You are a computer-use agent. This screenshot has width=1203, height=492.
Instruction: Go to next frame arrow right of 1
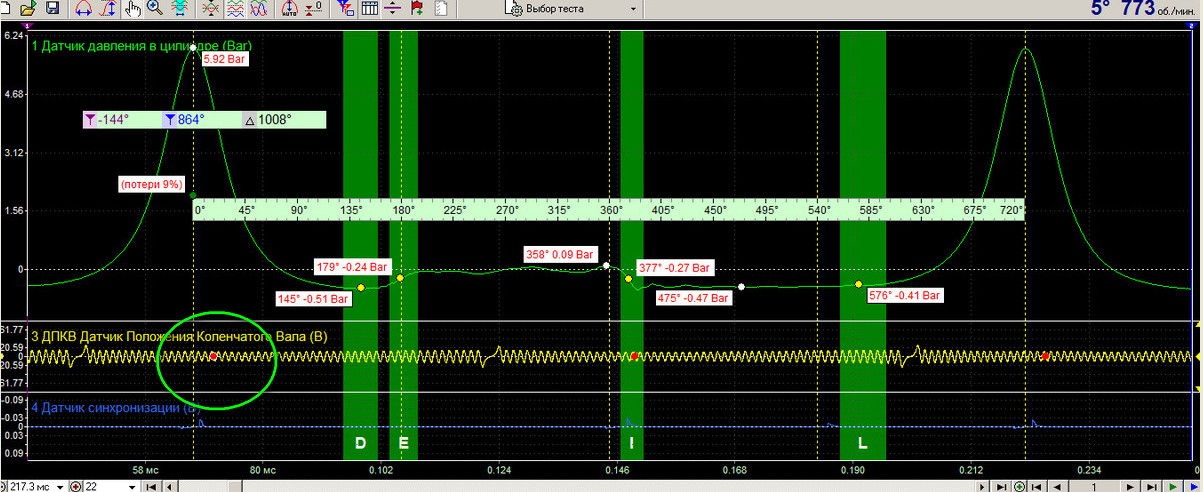click(1130, 485)
